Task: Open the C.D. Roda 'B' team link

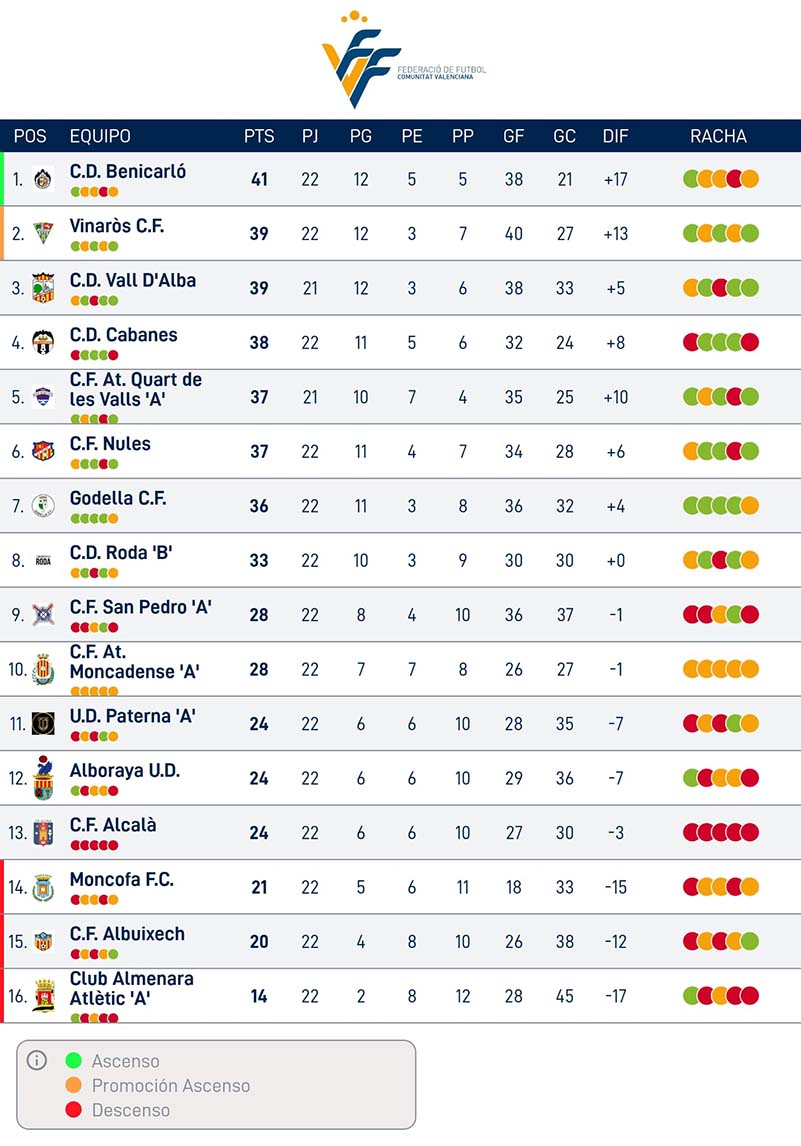Action: tap(121, 552)
